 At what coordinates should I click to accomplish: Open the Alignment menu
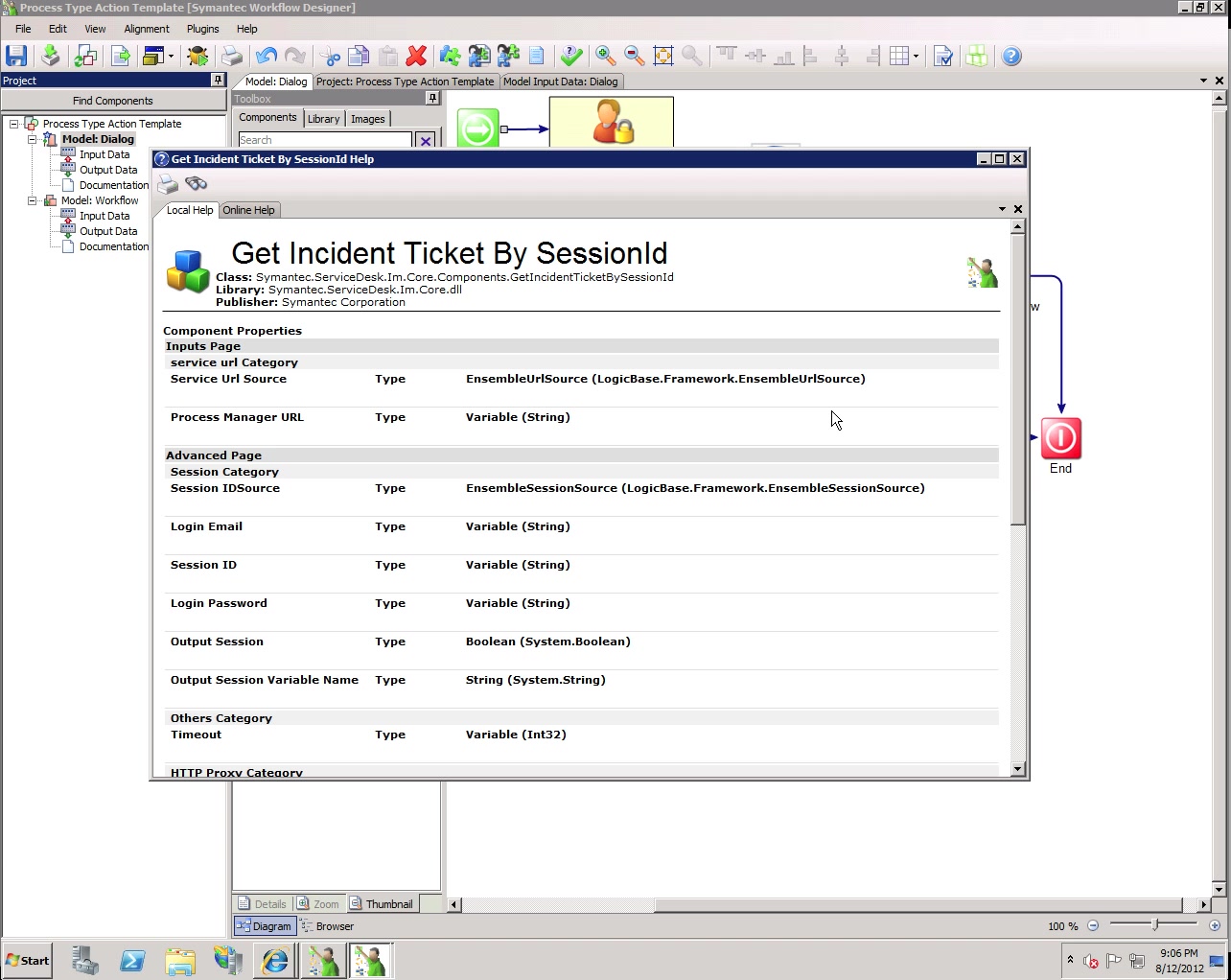(147, 29)
